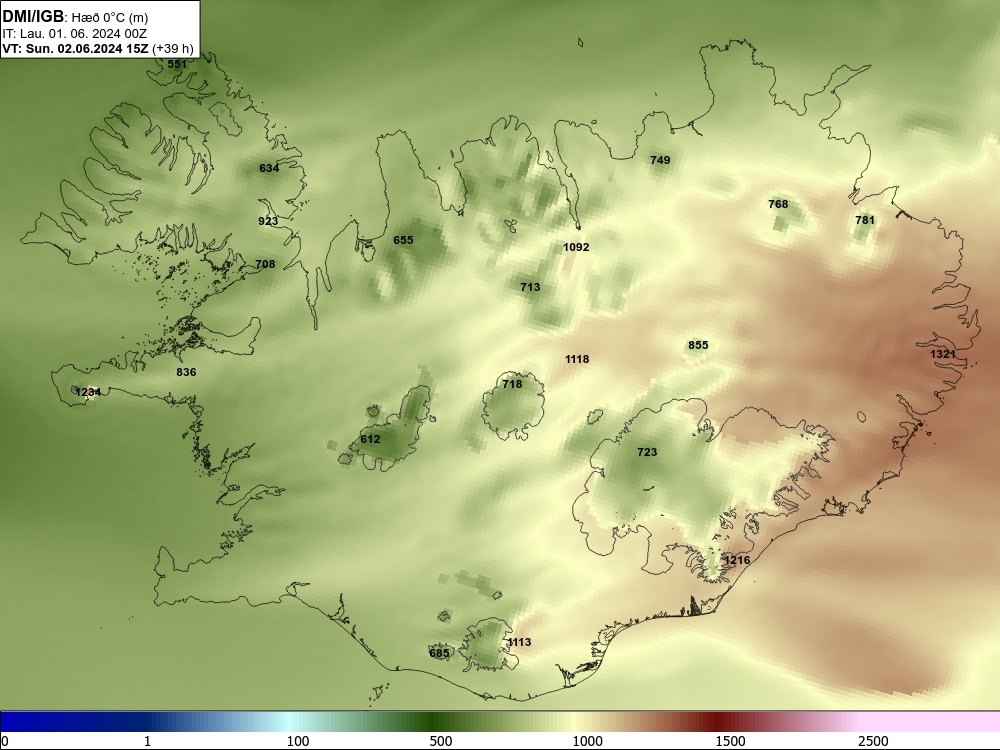Click the 1500 tick on the color scale

(730, 741)
